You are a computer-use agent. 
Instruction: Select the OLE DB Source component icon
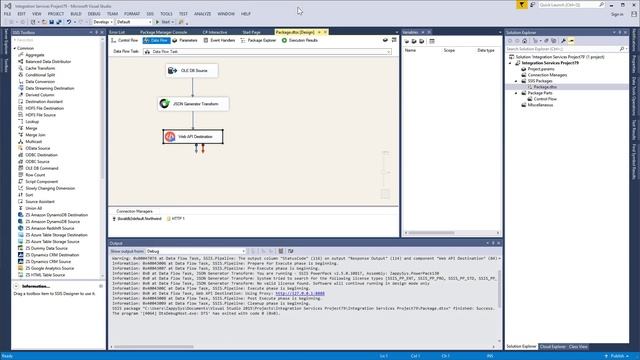point(172,71)
